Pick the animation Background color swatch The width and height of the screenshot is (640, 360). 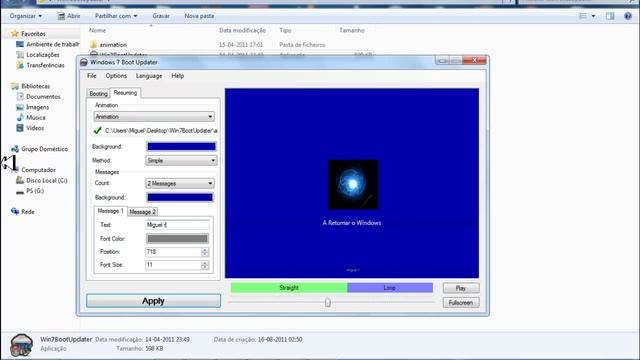coord(181,147)
